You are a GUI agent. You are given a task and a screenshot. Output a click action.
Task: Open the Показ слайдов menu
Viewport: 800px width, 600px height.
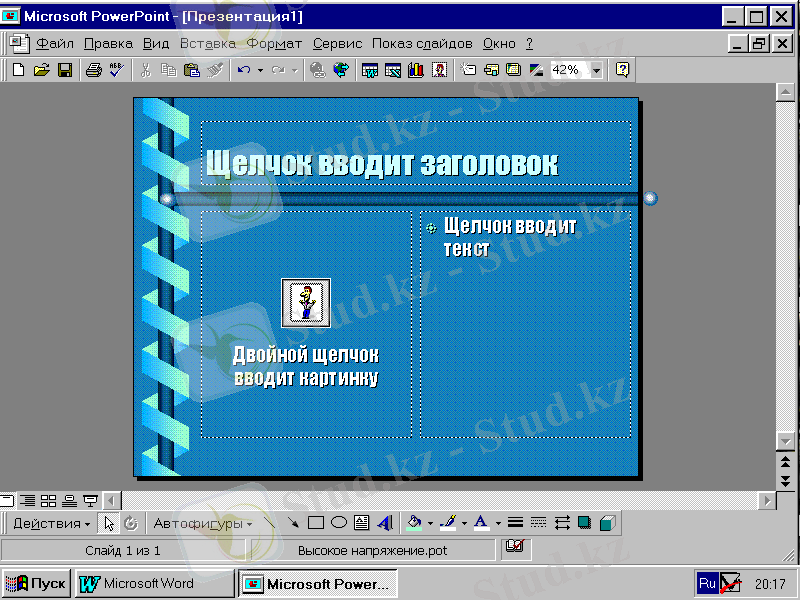click(422, 44)
